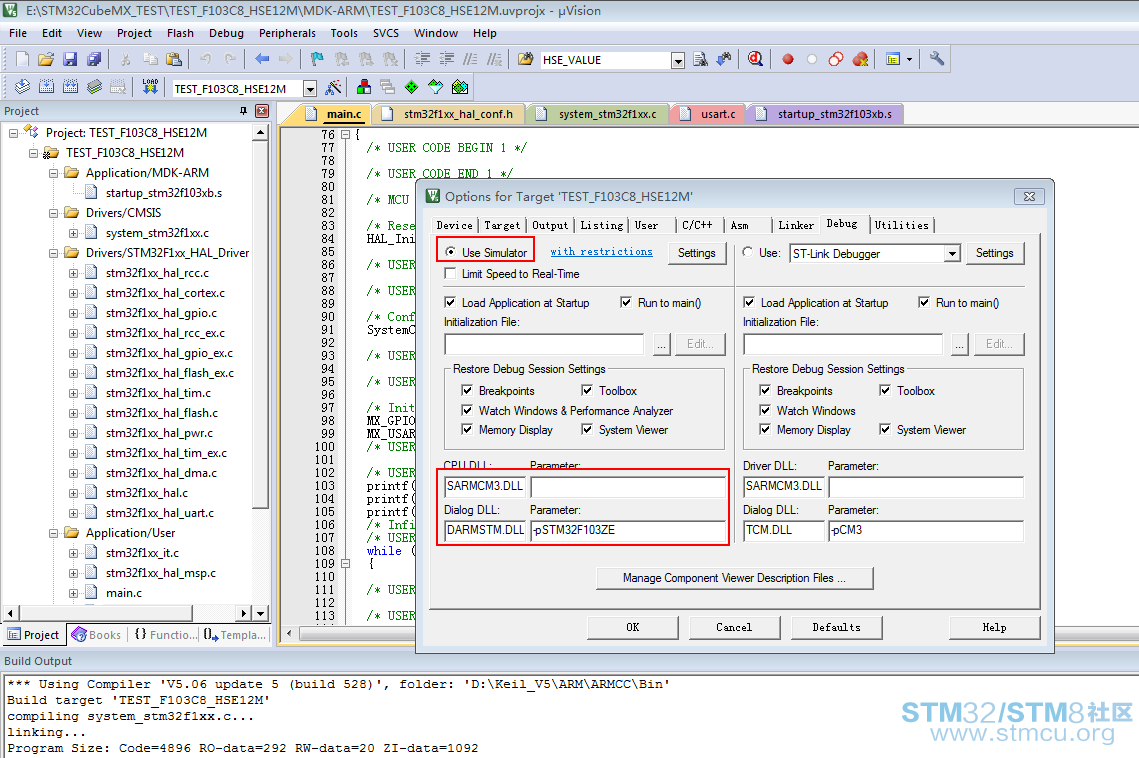
Task: Toggle simulator Breakpoints checkbox
Action: [x=467, y=390]
